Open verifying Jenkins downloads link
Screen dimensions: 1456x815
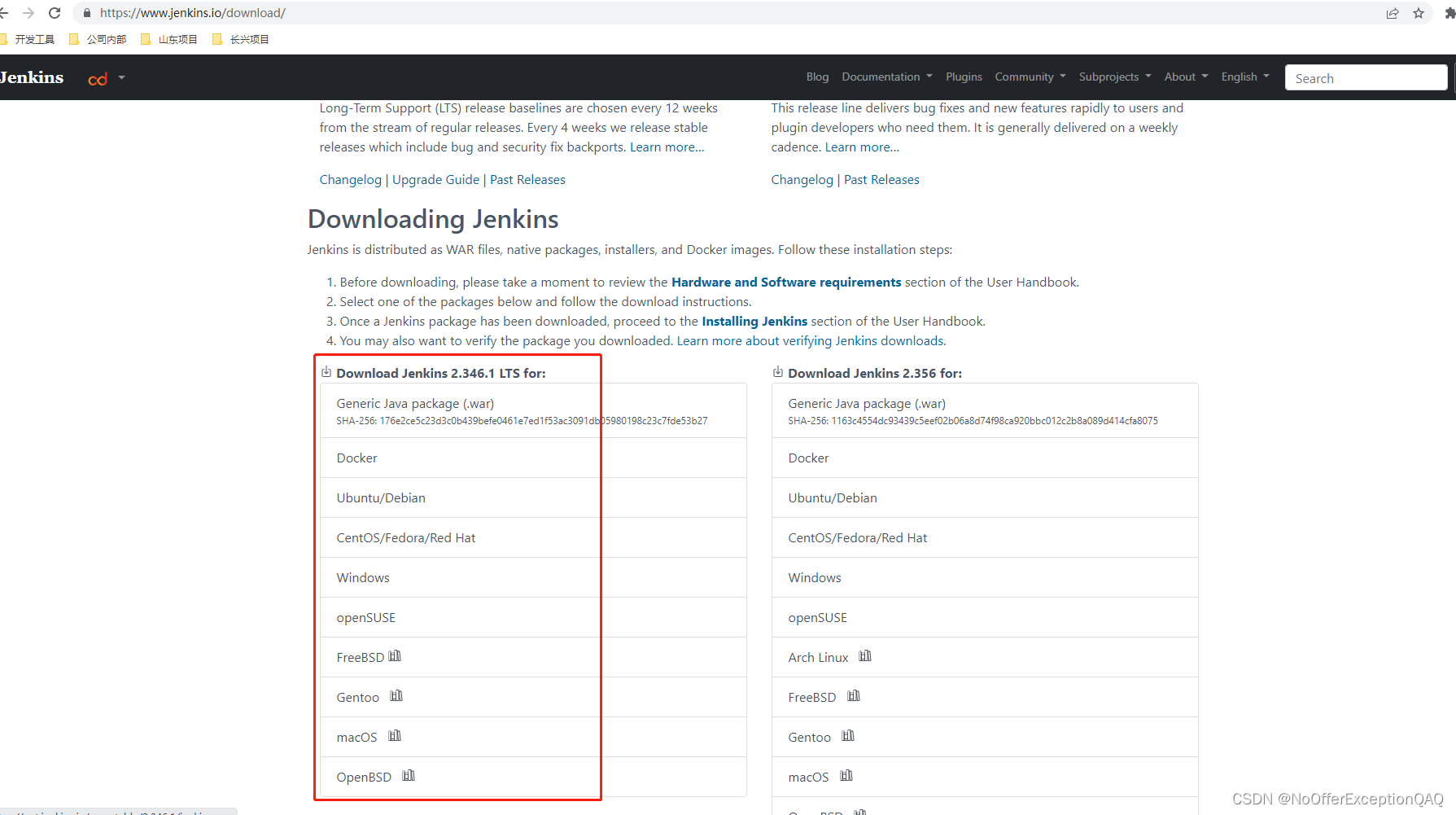tap(811, 341)
